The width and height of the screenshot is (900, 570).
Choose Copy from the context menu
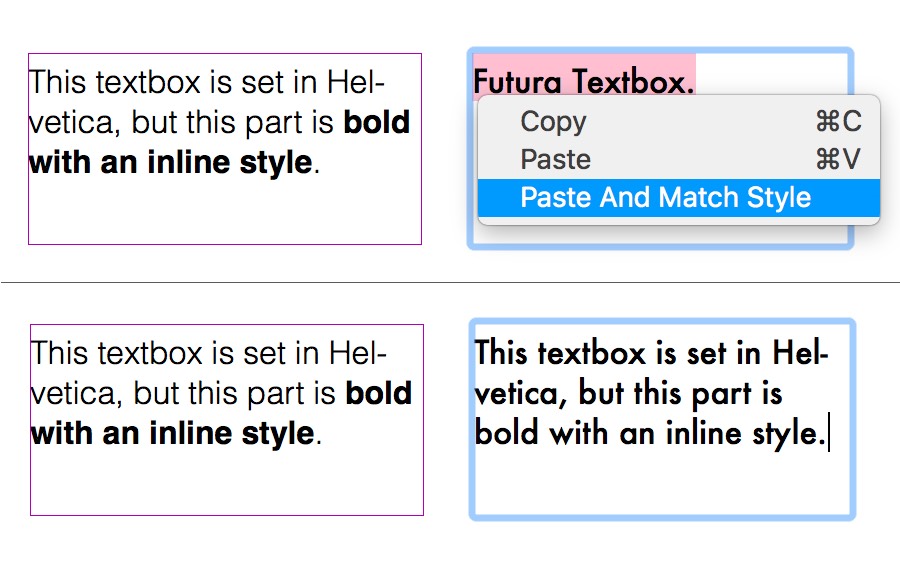(x=553, y=122)
